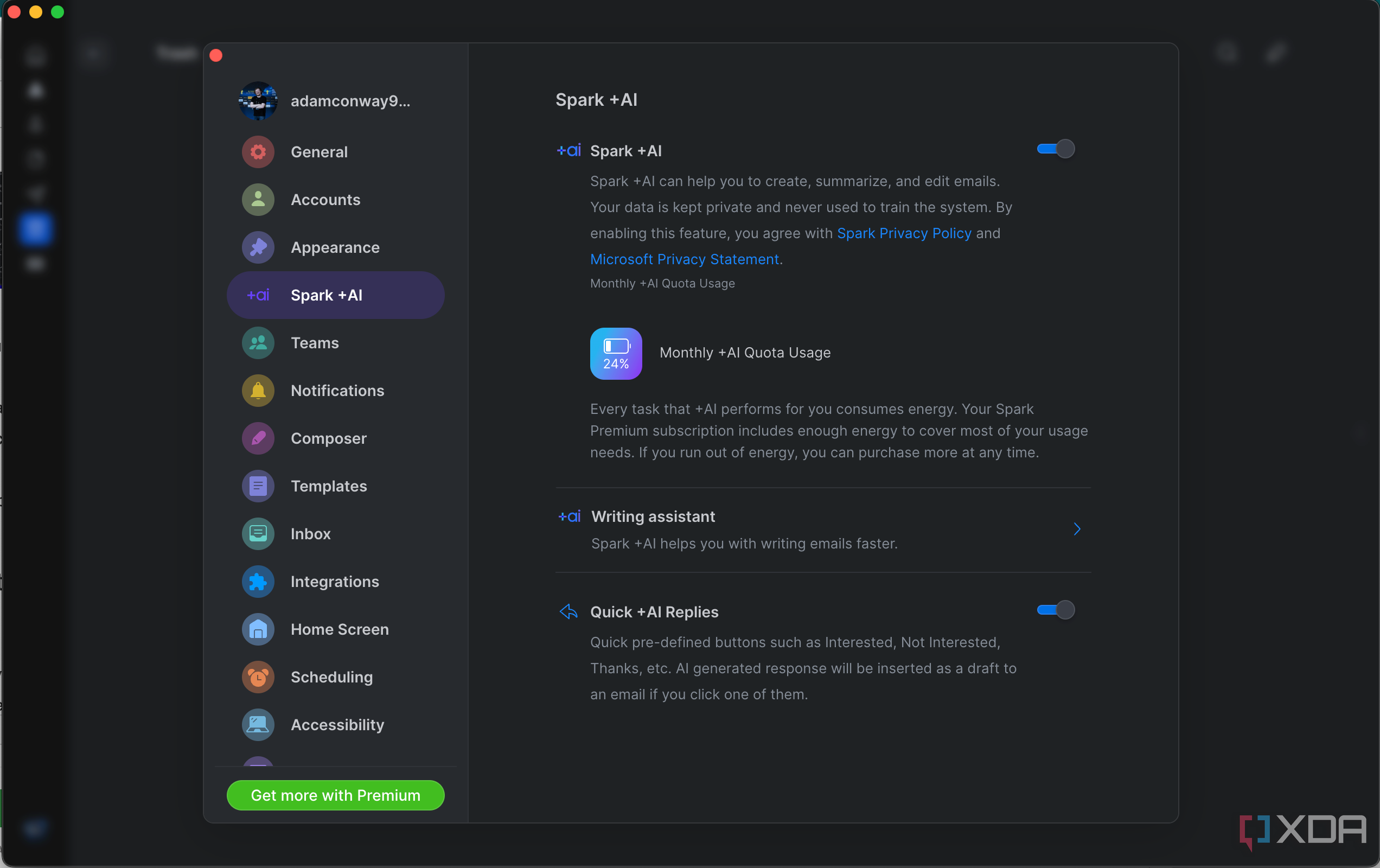Toggle the Quick +AI Replies switch

(1056, 609)
